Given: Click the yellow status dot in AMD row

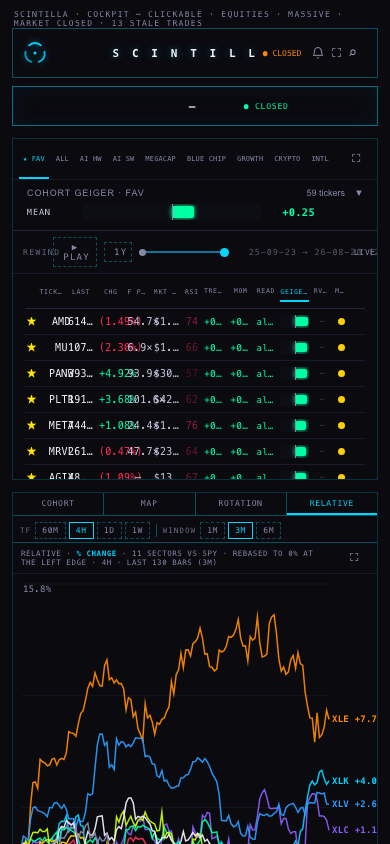Looking at the screenshot, I should 341,322.
